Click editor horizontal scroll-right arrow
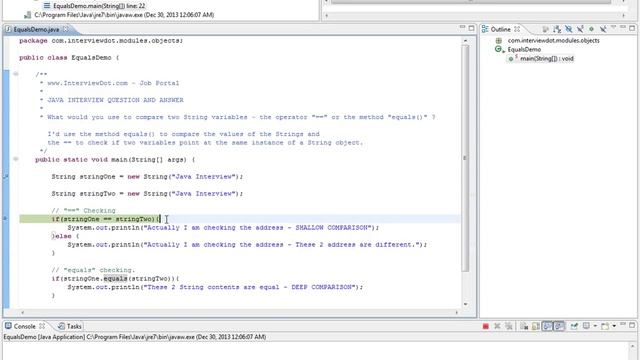 [456, 313]
